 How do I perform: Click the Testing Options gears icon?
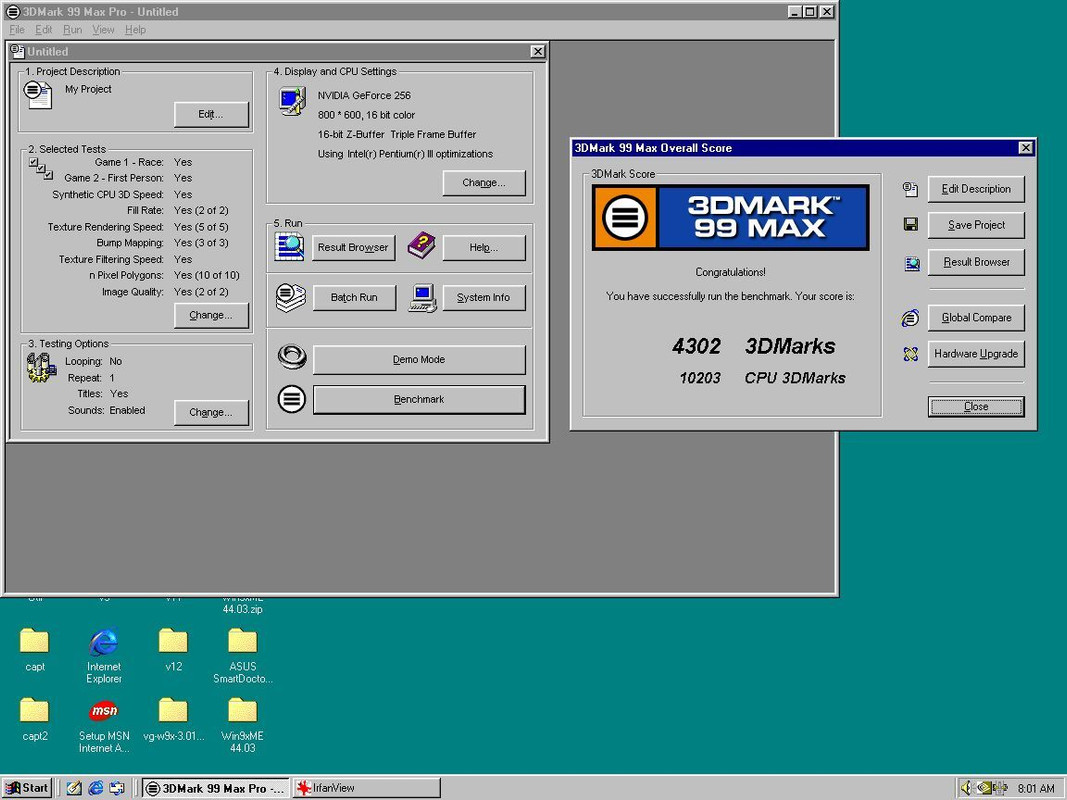(x=42, y=367)
